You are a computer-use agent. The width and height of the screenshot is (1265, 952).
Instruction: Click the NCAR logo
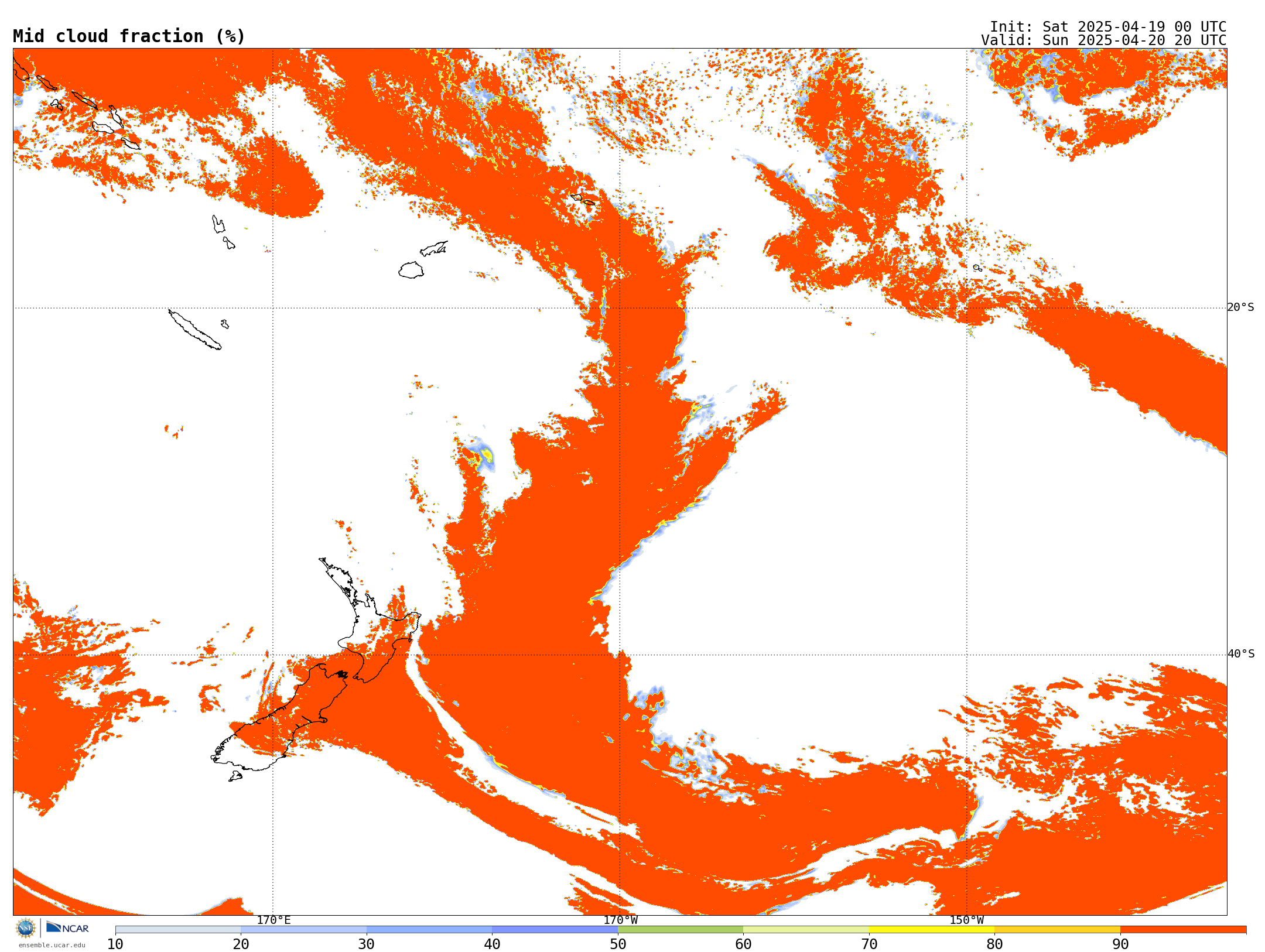click(x=67, y=928)
